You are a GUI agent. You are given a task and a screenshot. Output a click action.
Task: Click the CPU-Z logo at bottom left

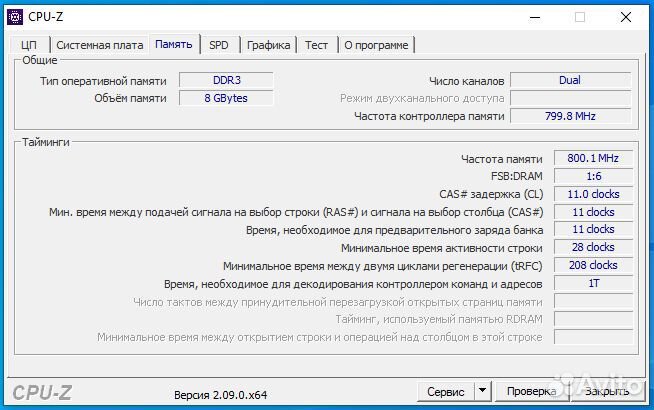tap(42, 393)
